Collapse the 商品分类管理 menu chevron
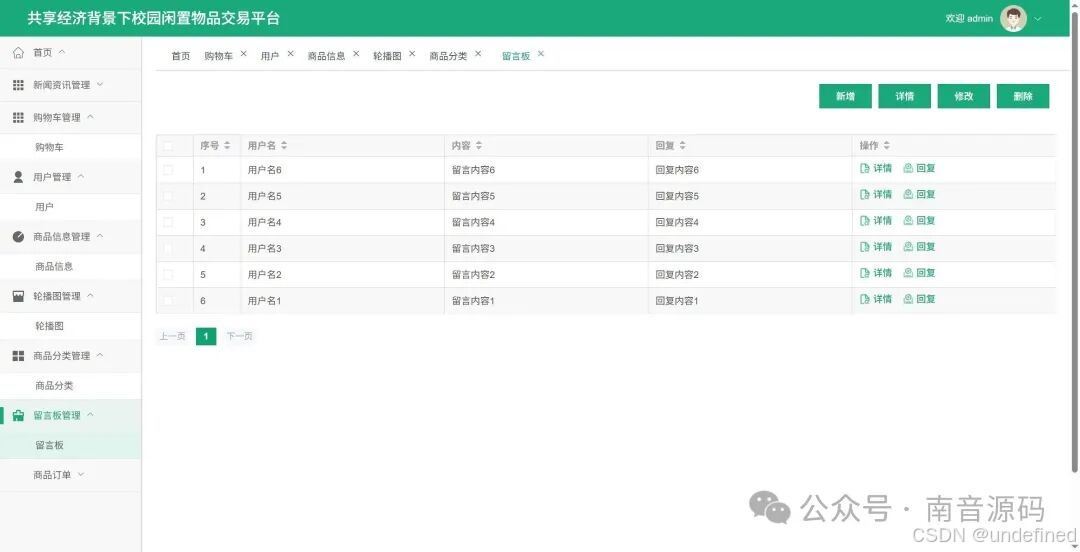This screenshot has width=1080, height=552. (100, 355)
